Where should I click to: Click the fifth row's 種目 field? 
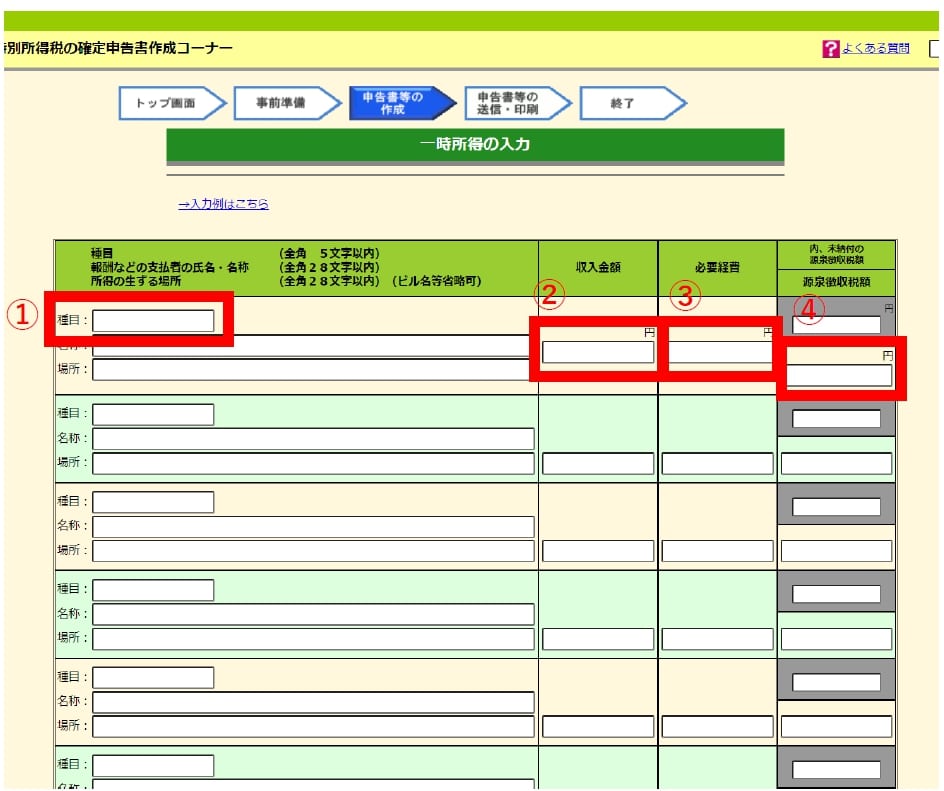pyautogui.click(x=153, y=677)
